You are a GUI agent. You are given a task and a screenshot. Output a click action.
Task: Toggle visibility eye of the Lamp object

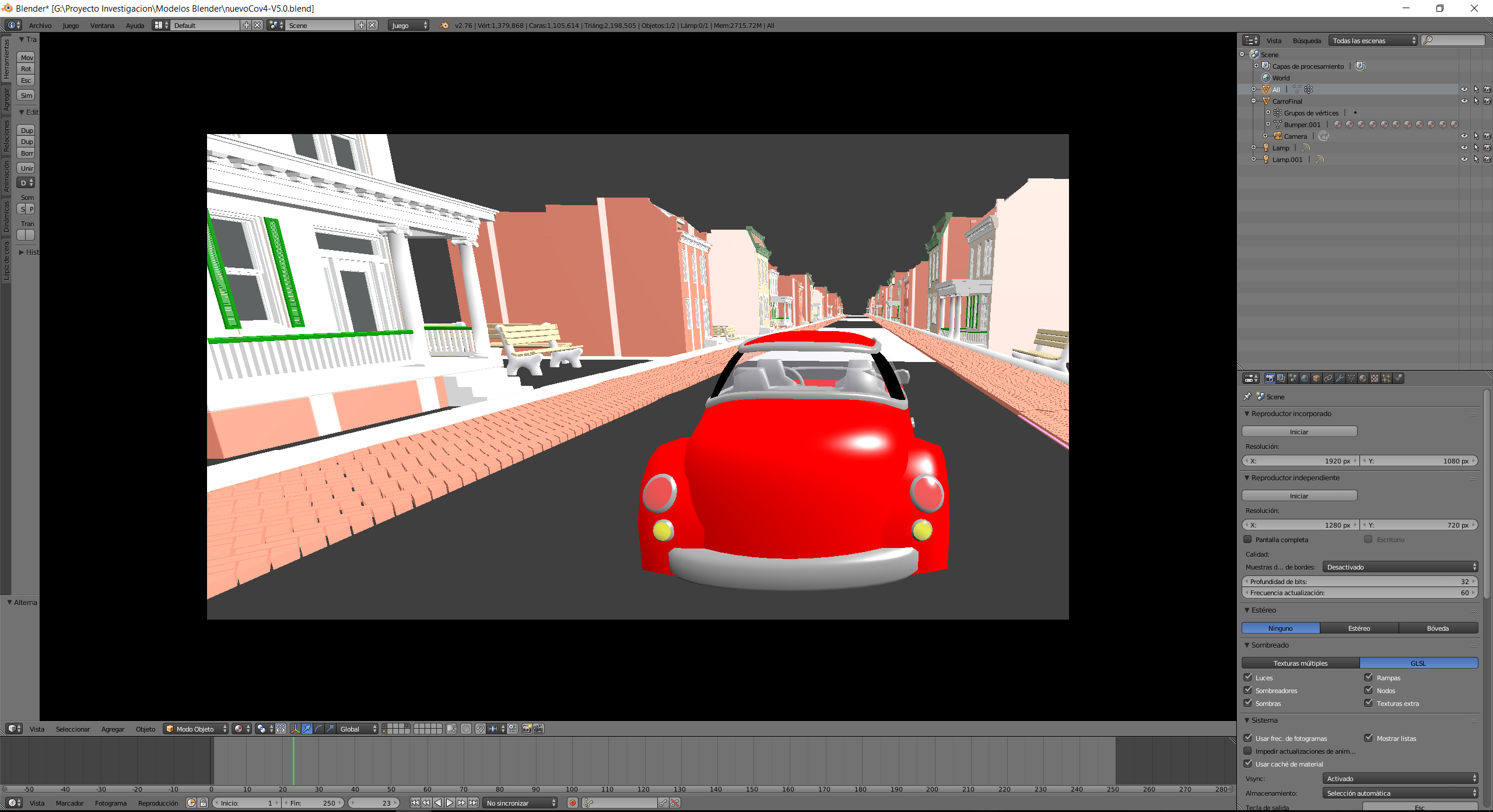click(x=1464, y=147)
